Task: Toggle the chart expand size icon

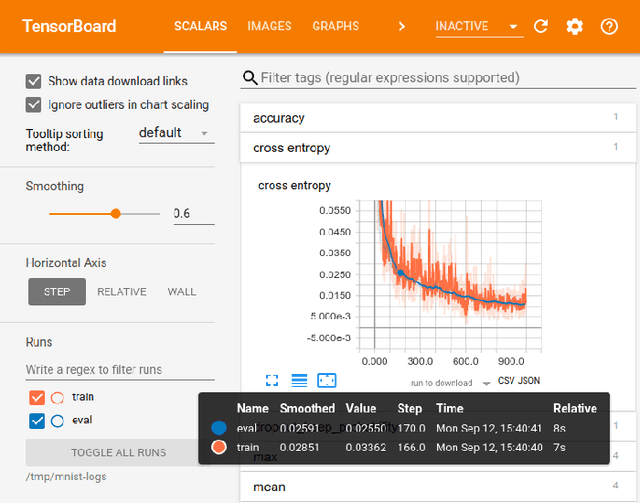Action: coord(272,380)
